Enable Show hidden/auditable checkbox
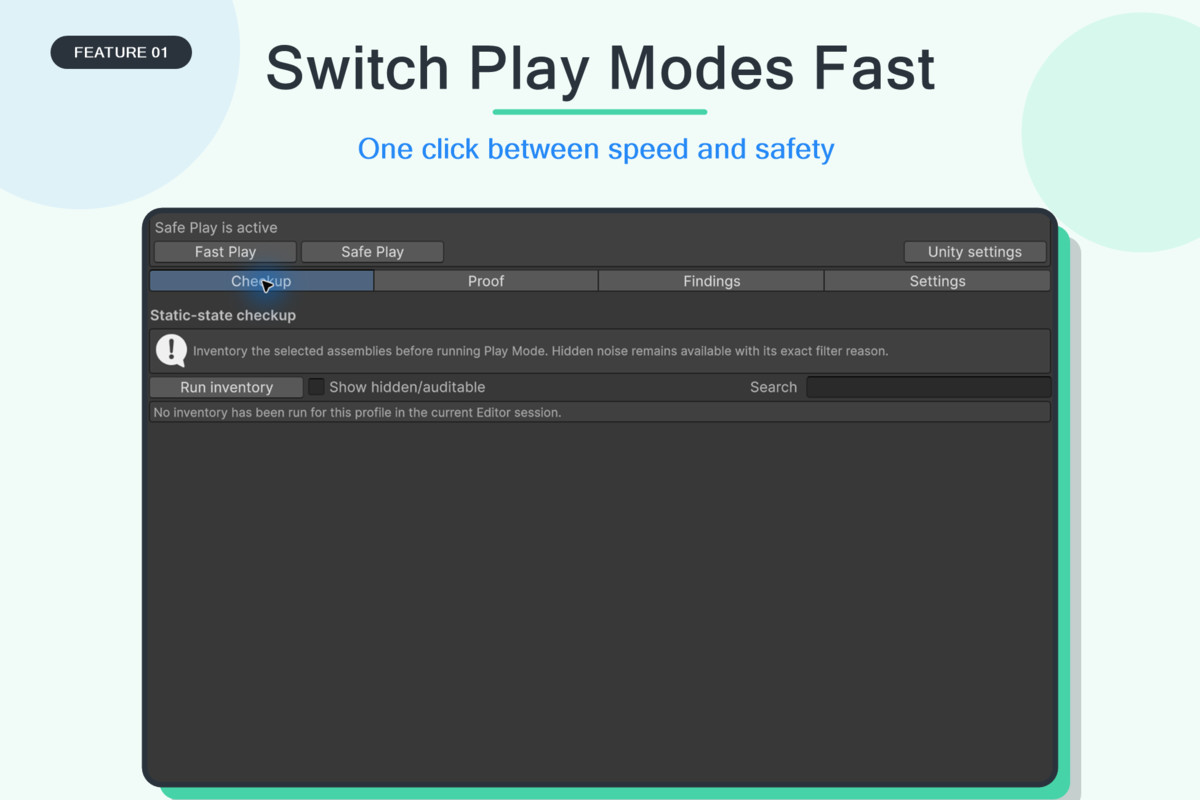The width and height of the screenshot is (1200, 800). 316,387
